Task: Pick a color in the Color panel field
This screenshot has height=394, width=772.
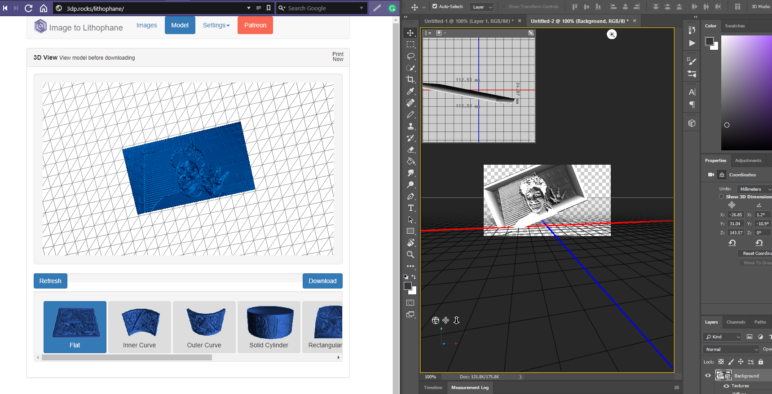Action: coord(746,93)
